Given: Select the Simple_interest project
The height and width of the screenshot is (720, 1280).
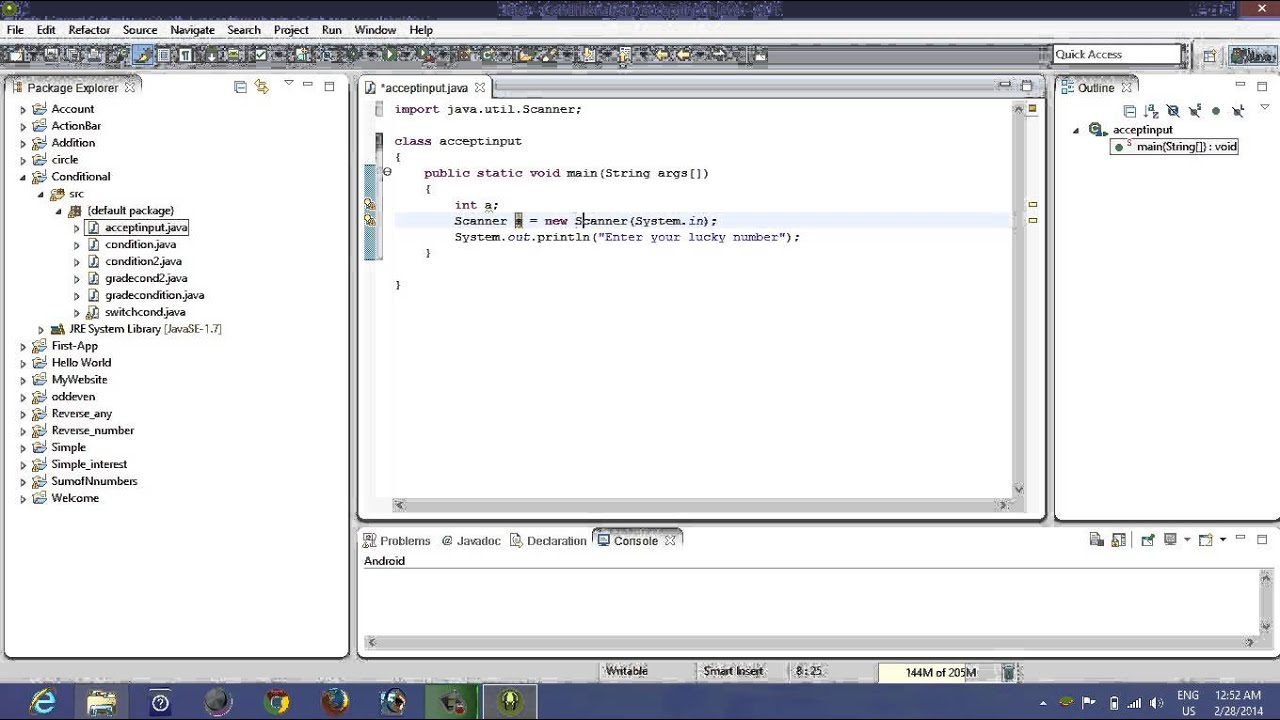Looking at the screenshot, I should [89, 464].
